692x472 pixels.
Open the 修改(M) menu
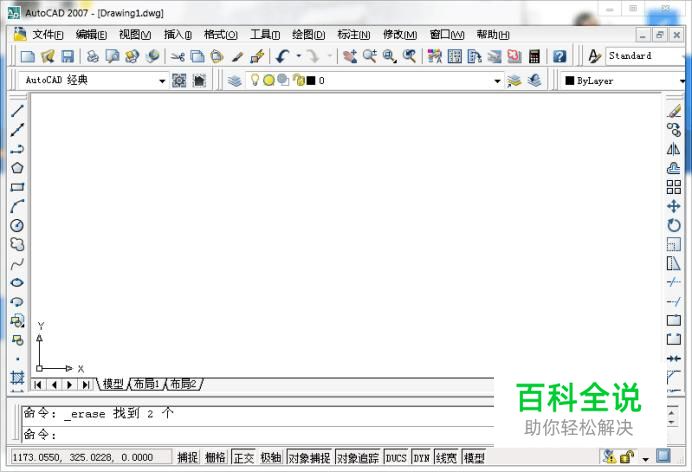(400, 34)
